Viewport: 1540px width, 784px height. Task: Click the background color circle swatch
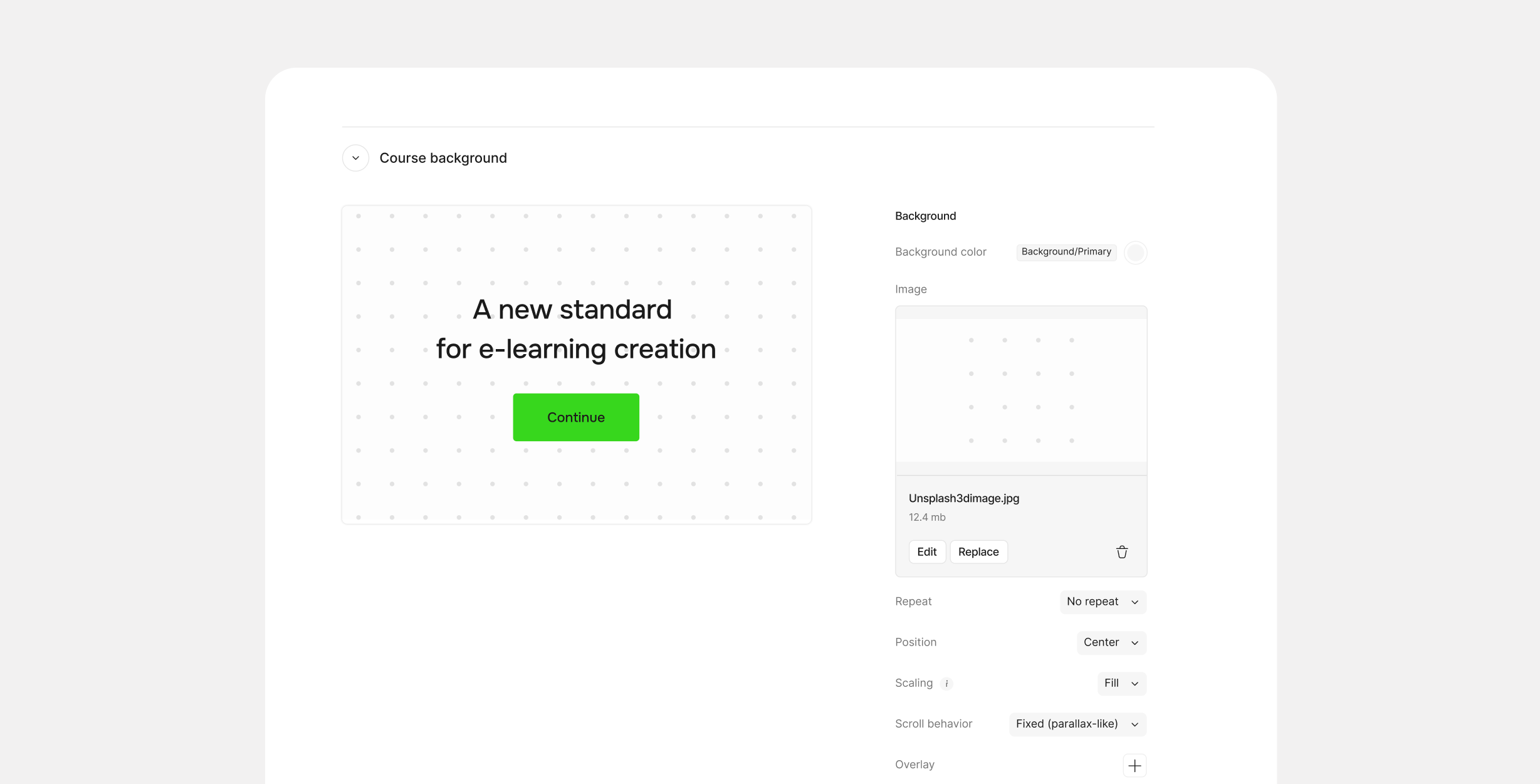tap(1135, 253)
